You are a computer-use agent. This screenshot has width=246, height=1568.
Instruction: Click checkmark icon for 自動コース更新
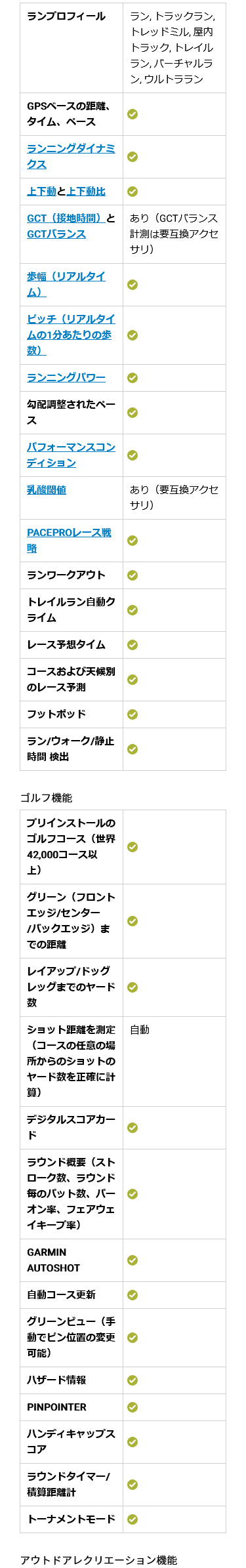[133, 1295]
